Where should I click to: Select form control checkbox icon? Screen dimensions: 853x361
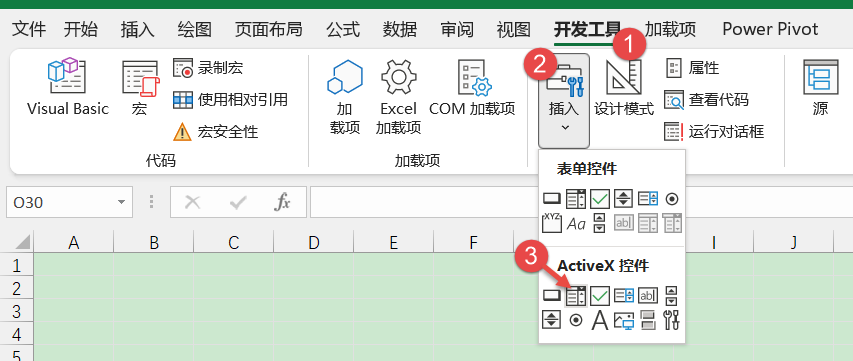(599, 199)
